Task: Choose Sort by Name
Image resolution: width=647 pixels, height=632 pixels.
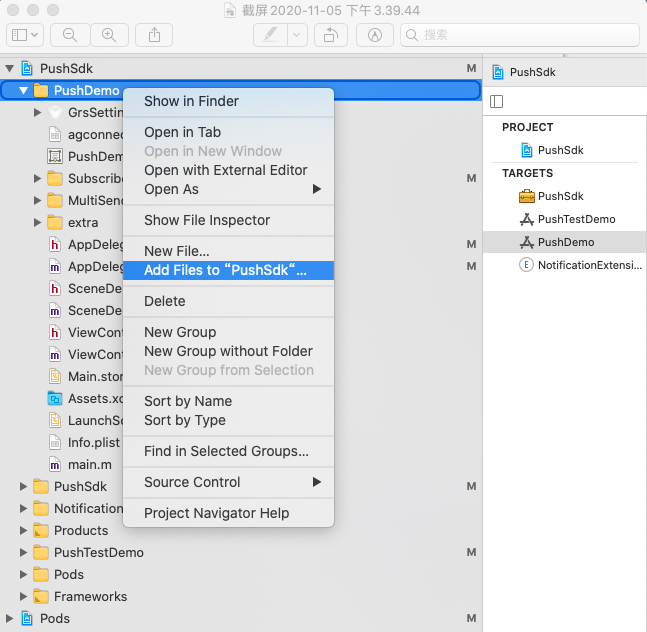Action: 229,401
